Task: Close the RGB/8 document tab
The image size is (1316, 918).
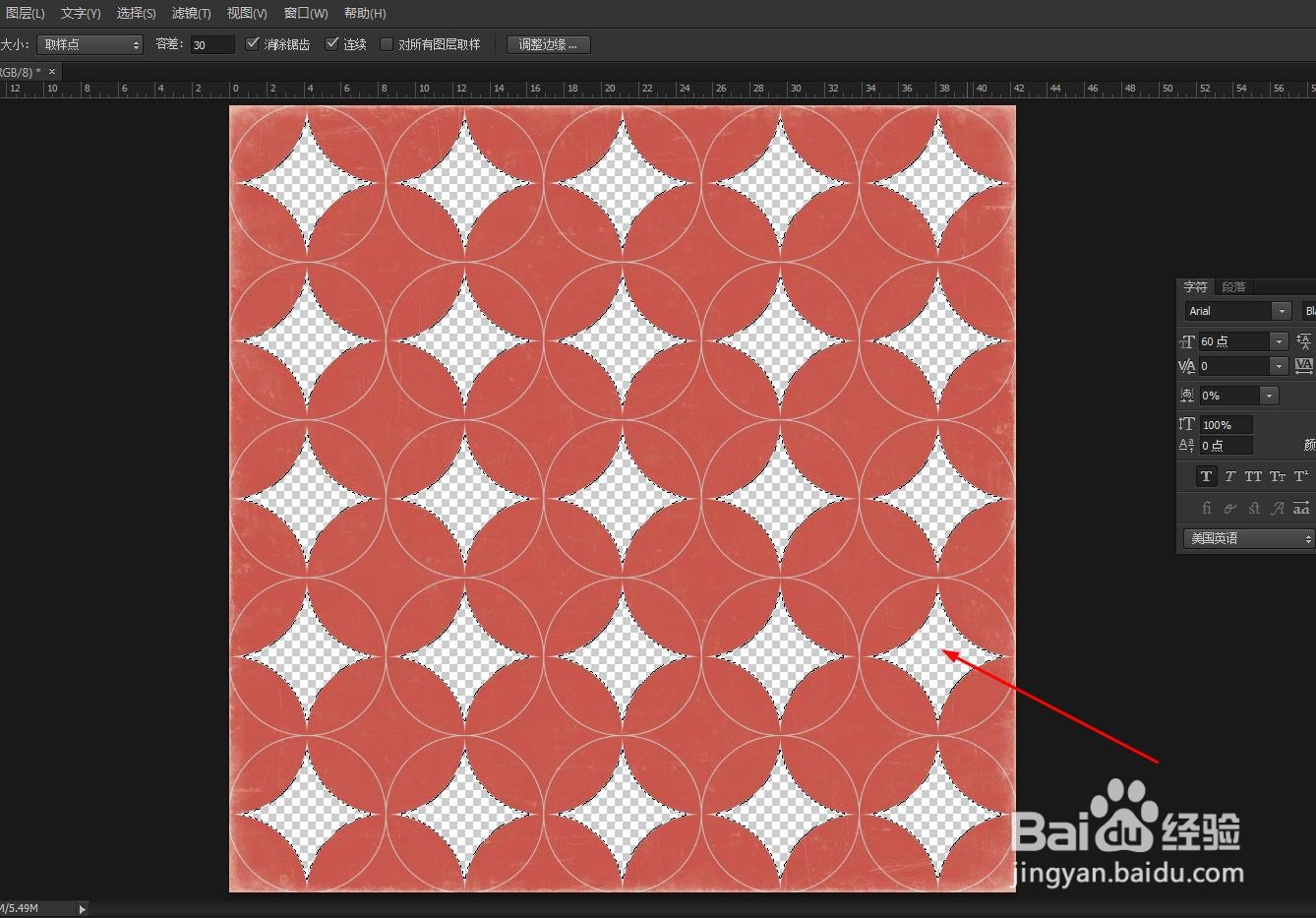Action: pos(52,71)
